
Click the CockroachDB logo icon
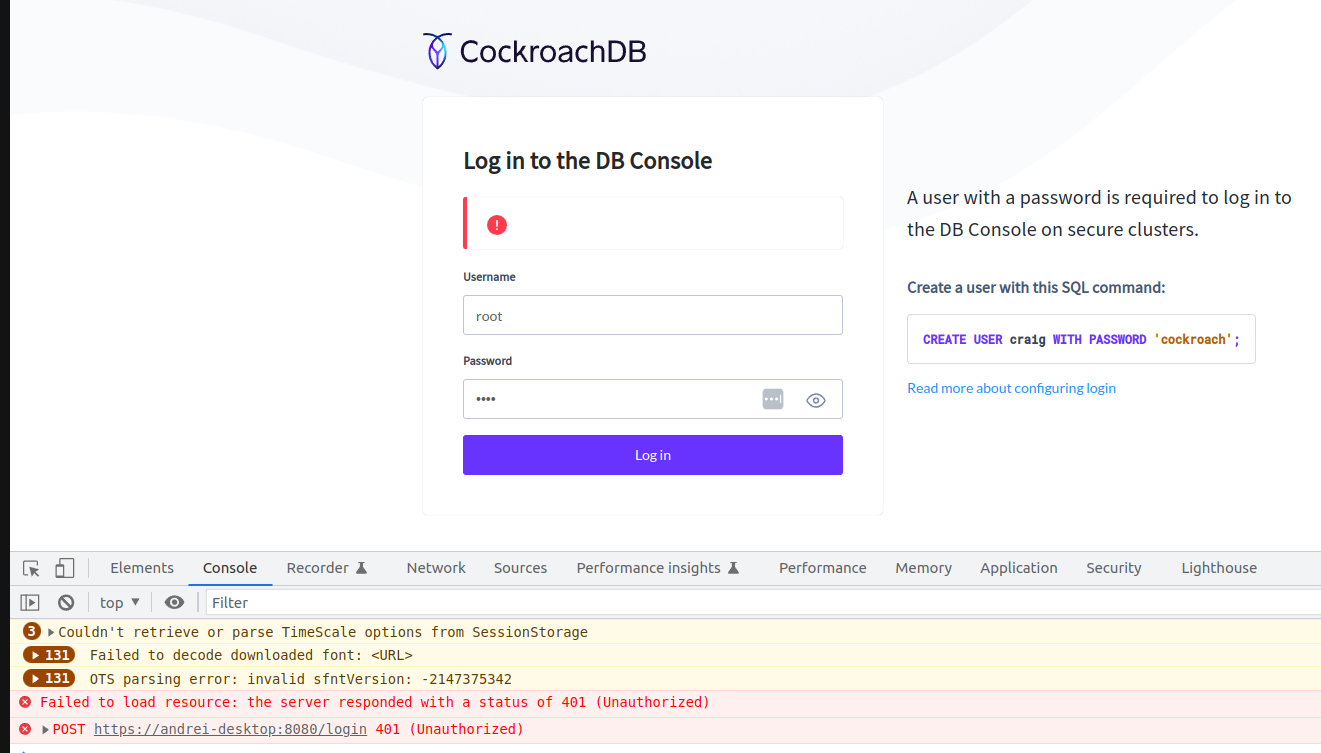[437, 51]
